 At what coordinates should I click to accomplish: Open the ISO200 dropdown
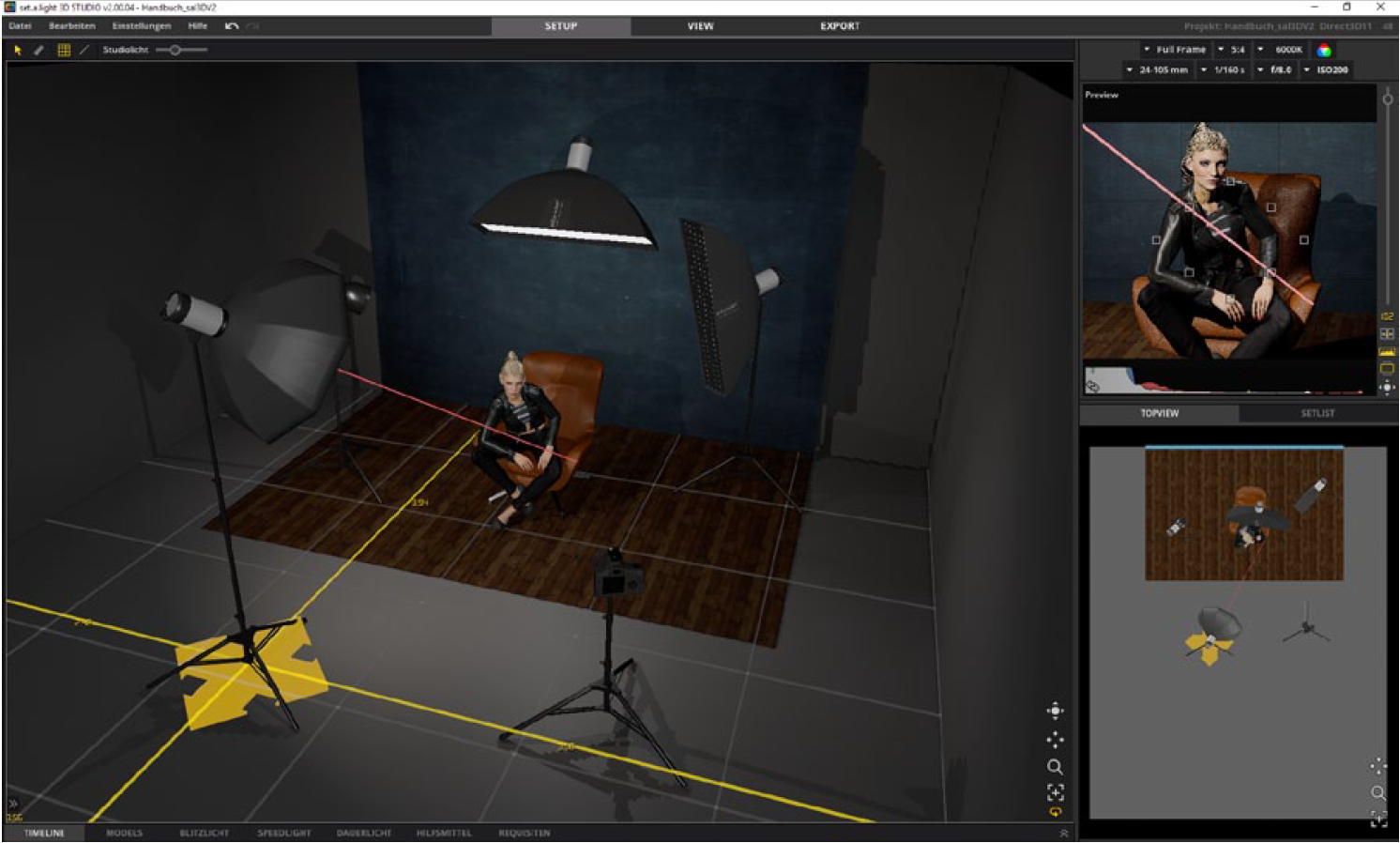pos(1327,70)
